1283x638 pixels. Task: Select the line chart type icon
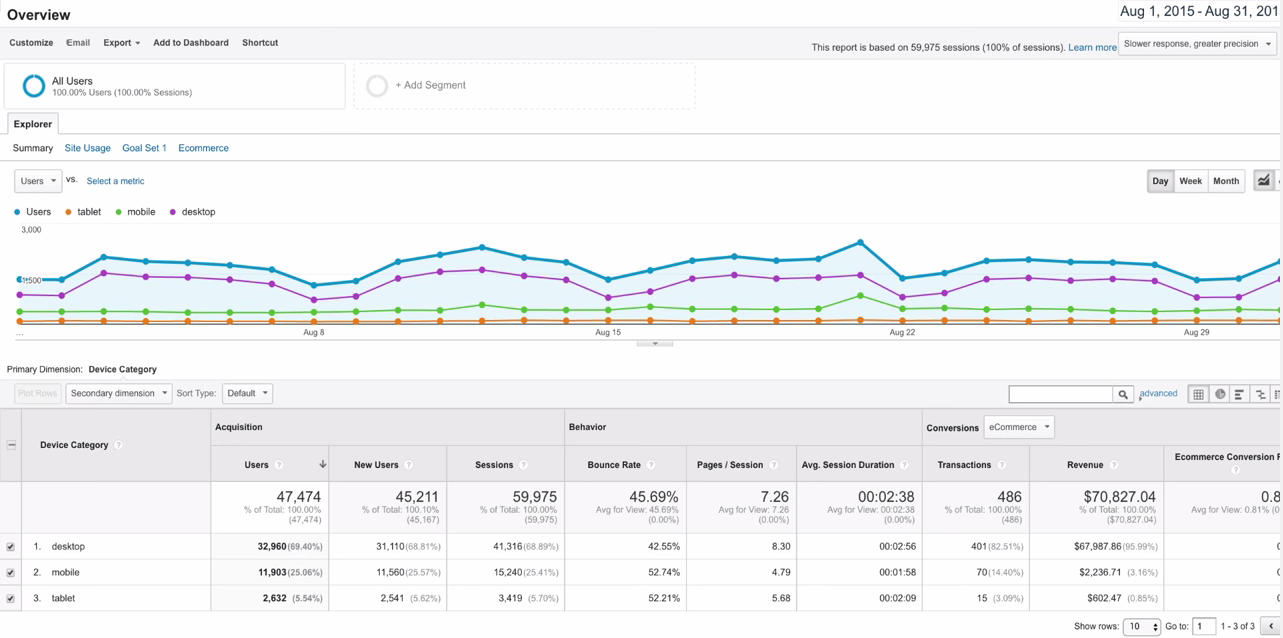[1264, 181]
